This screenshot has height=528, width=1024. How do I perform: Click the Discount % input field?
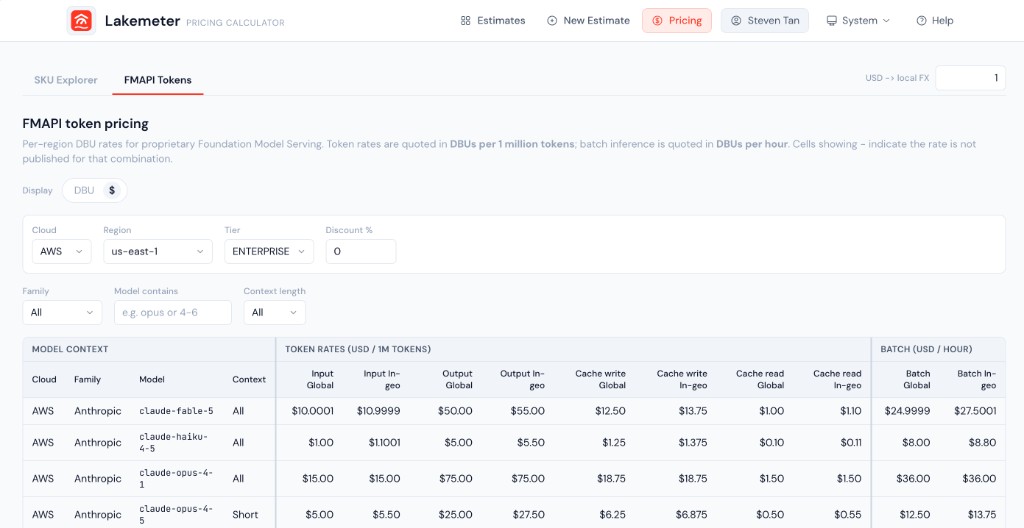[x=360, y=251]
